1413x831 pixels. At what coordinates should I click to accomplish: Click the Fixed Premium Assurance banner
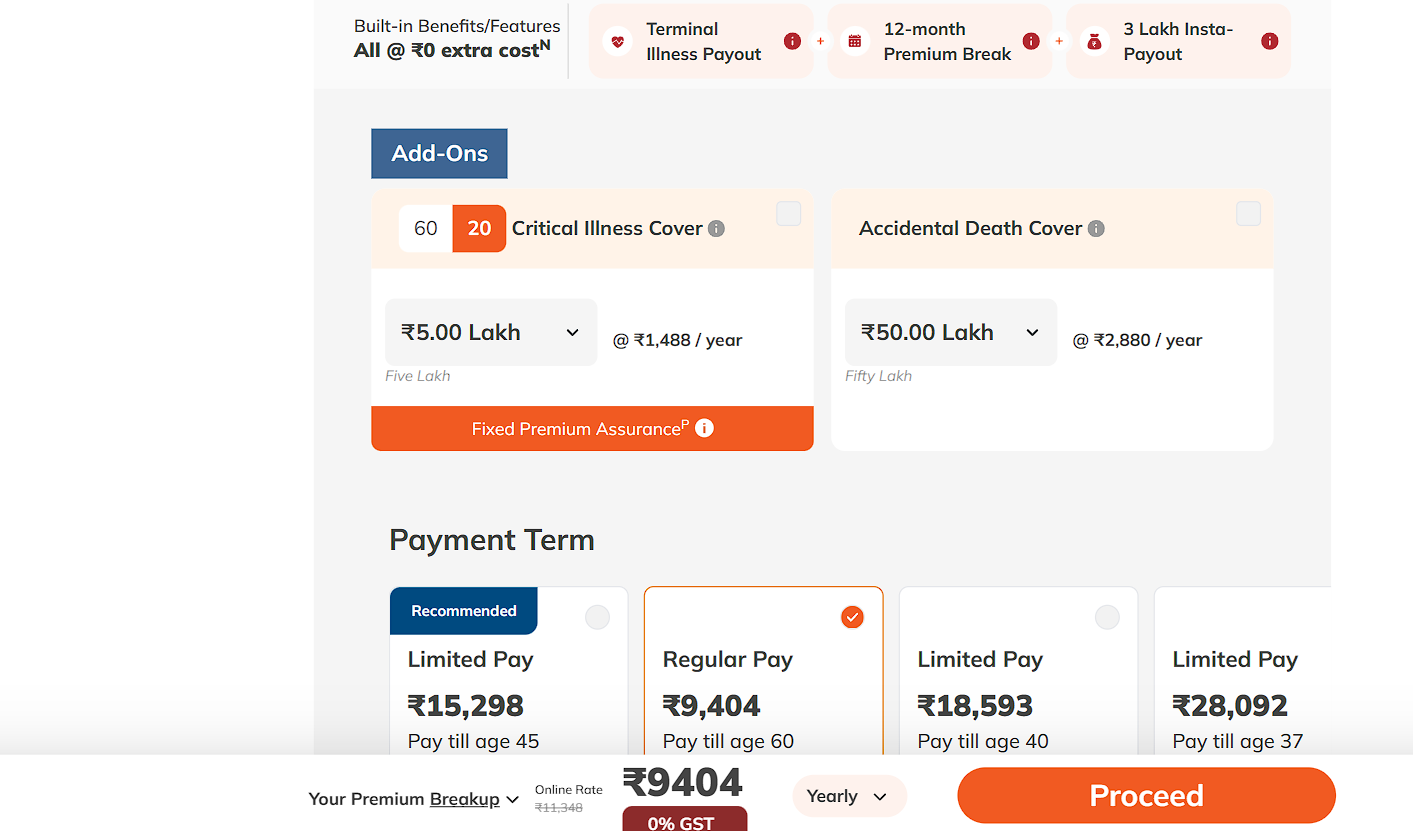580,427
